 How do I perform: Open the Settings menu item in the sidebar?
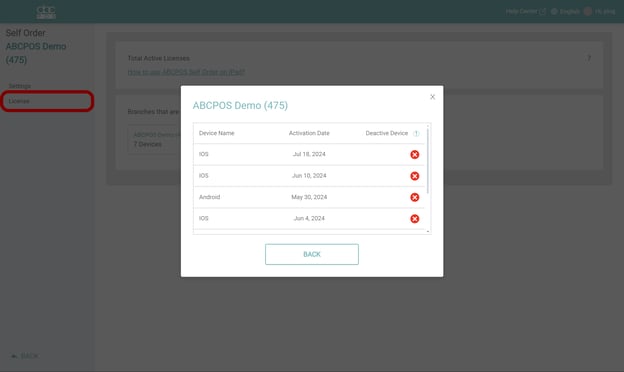[x=20, y=86]
